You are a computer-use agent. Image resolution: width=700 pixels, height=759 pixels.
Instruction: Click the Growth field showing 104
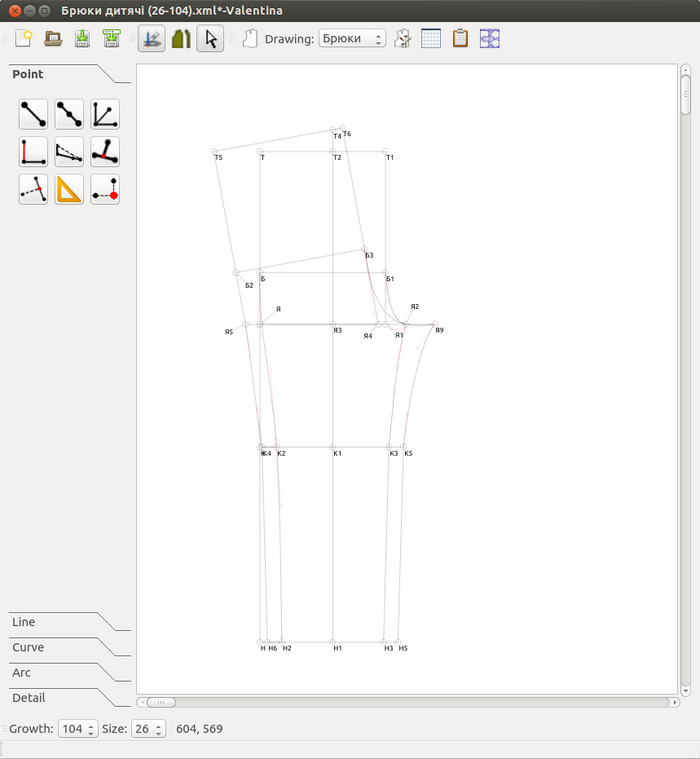[73, 729]
